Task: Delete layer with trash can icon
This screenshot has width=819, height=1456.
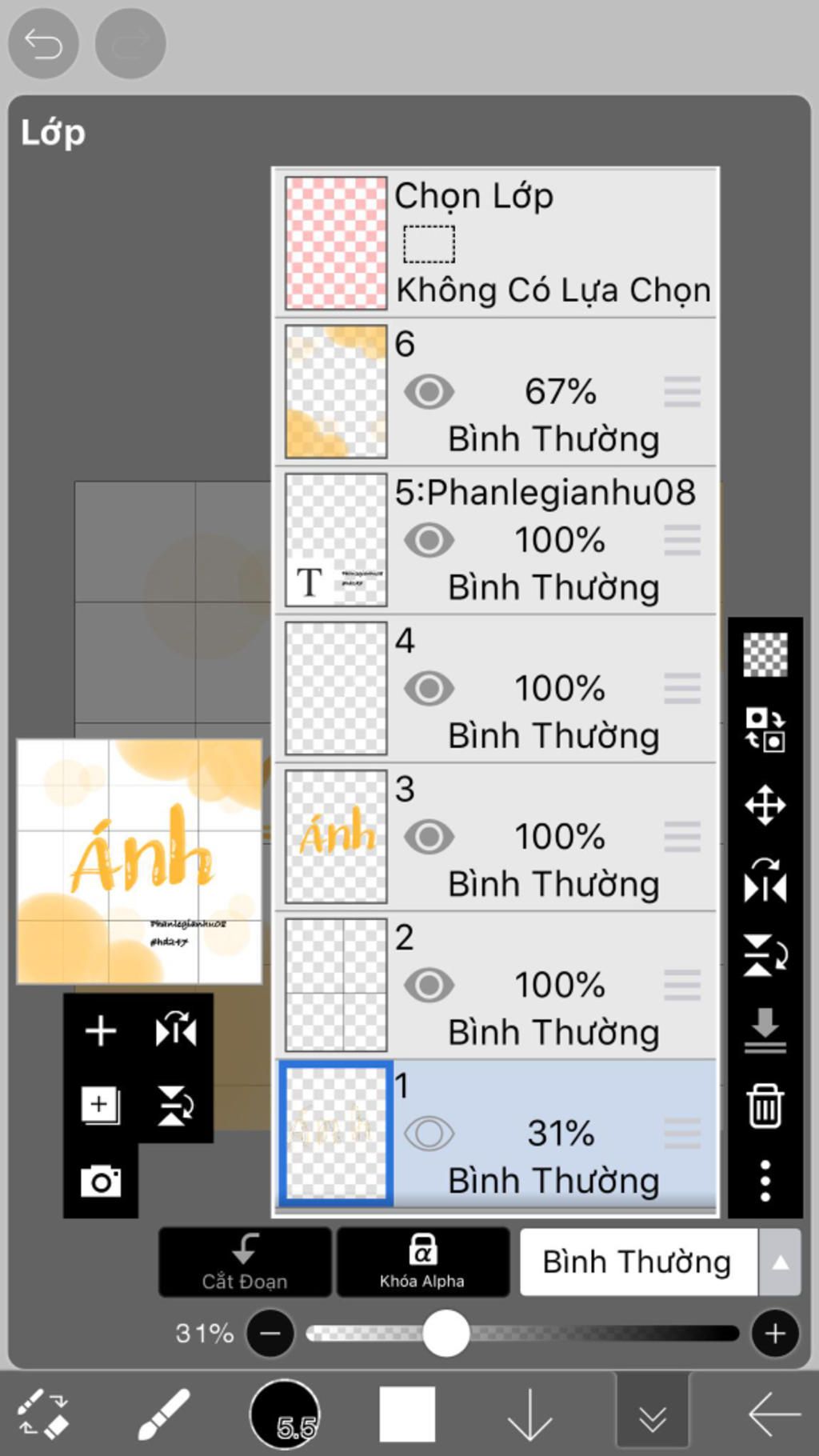Action: [765, 1106]
